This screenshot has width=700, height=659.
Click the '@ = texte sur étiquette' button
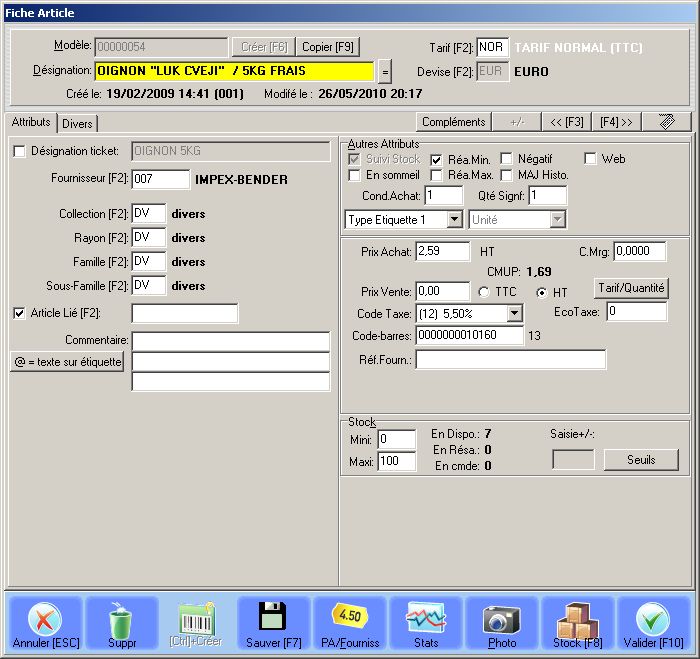click(x=67, y=362)
